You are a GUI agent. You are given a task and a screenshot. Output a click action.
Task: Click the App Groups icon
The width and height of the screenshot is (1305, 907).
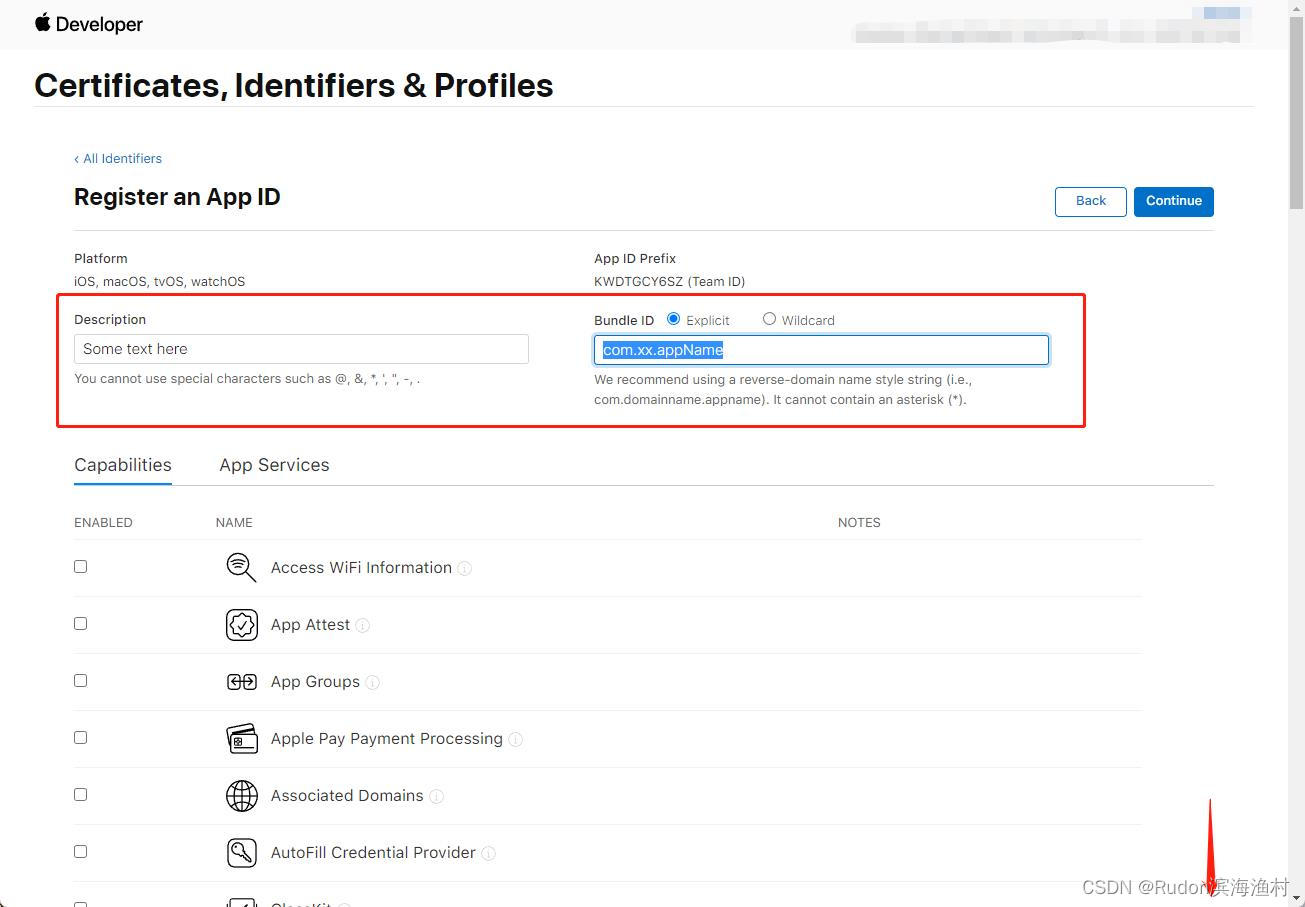pyautogui.click(x=241, y=682)
